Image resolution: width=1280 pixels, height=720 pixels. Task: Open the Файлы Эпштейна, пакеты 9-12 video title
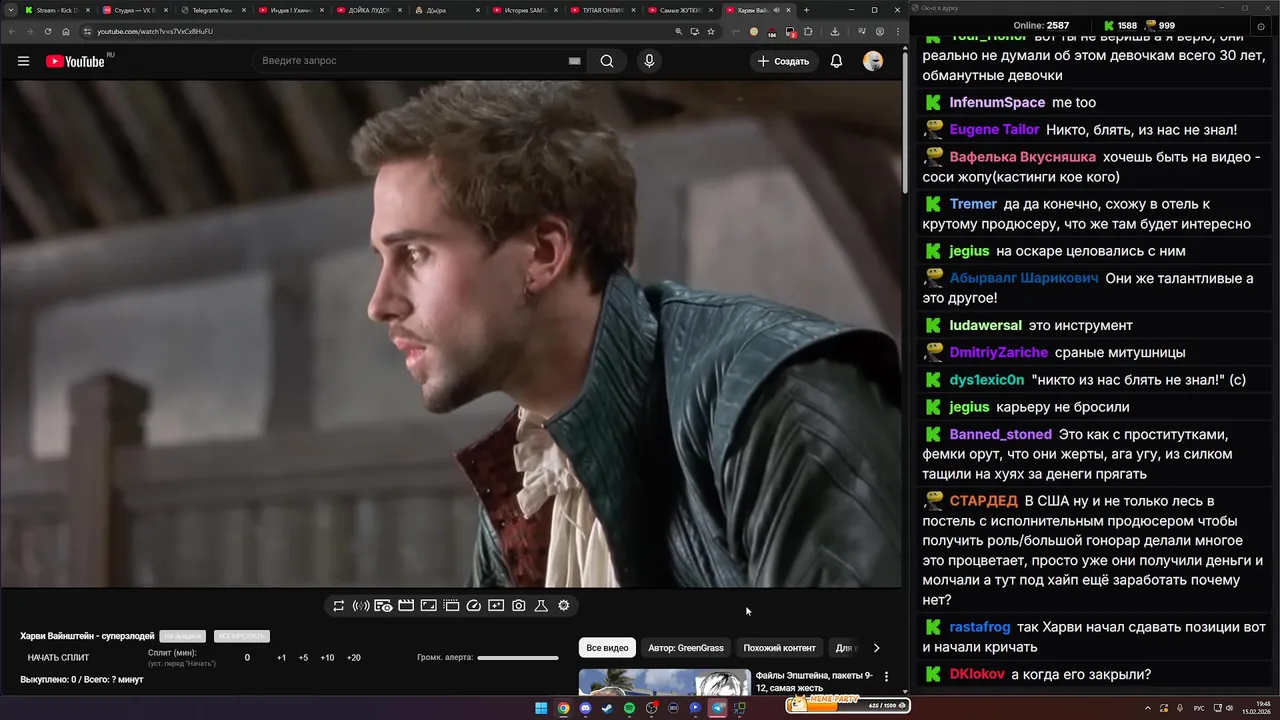pos(814,682)
